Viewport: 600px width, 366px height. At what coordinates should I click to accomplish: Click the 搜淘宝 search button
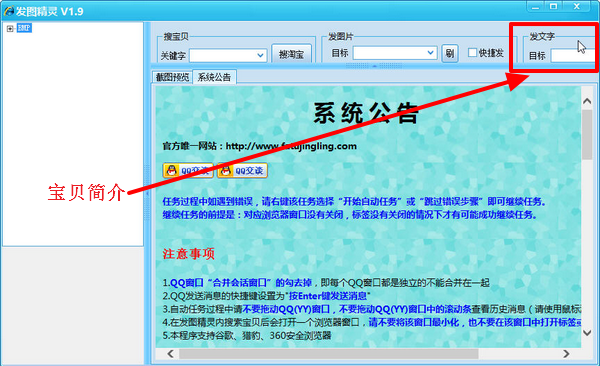pyautogui.click(x=291, y=54)
